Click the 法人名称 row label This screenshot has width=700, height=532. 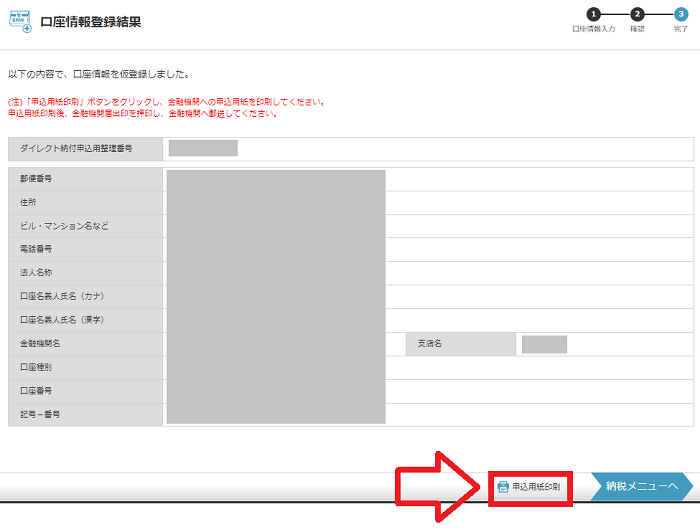click(x=36, y=273)
